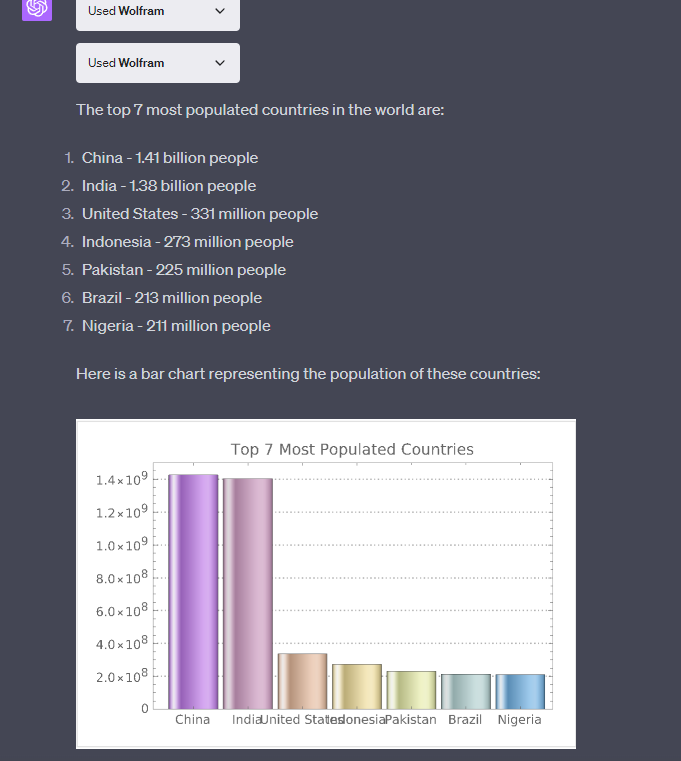
Task: Select the pink India bar in the chart
Action: click(248, 592)
